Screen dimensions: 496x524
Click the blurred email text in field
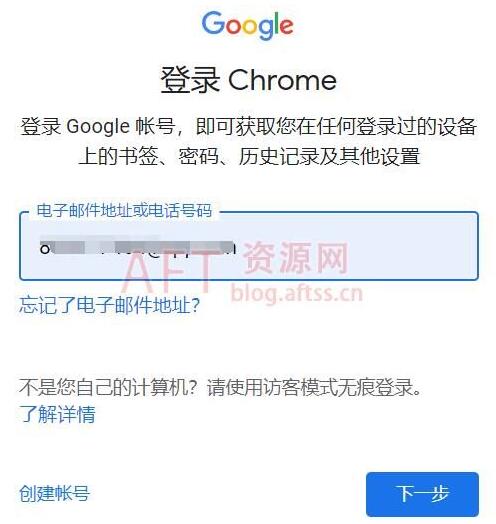click(138, 248)
